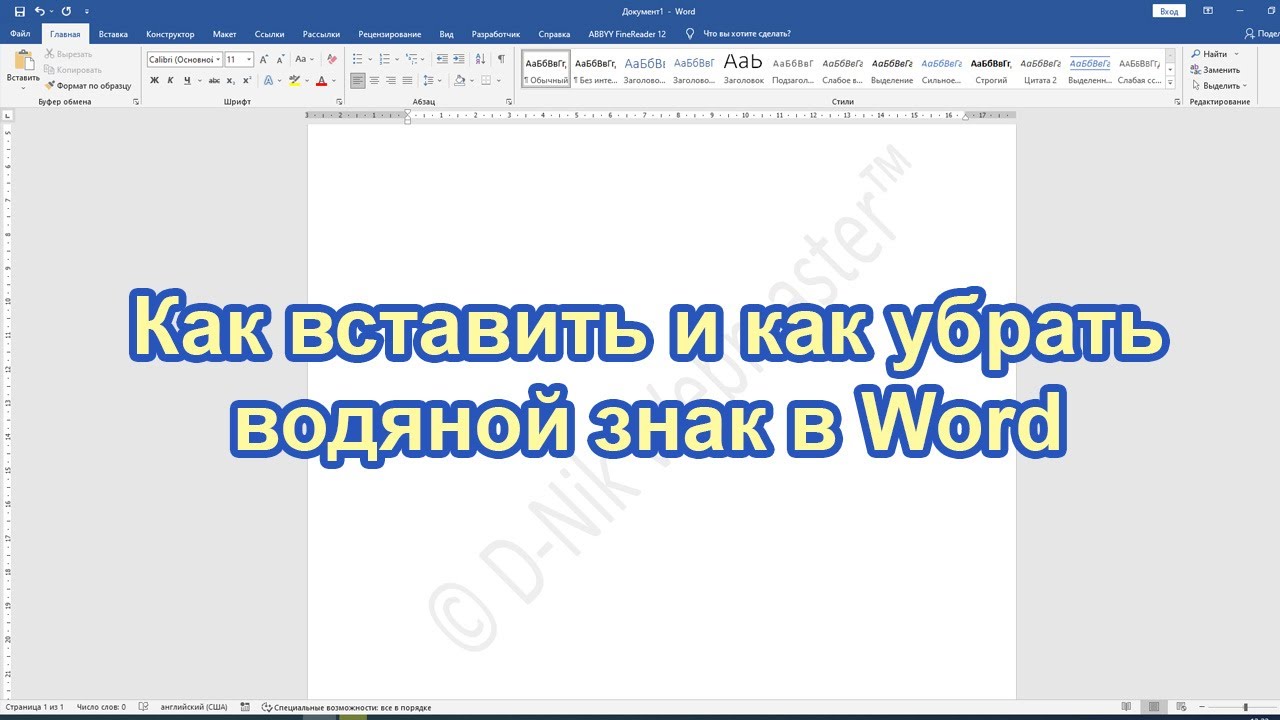Justify text alignment
Image resolution: width=1280 pixels, height=720 pixels.
point(406,80)
